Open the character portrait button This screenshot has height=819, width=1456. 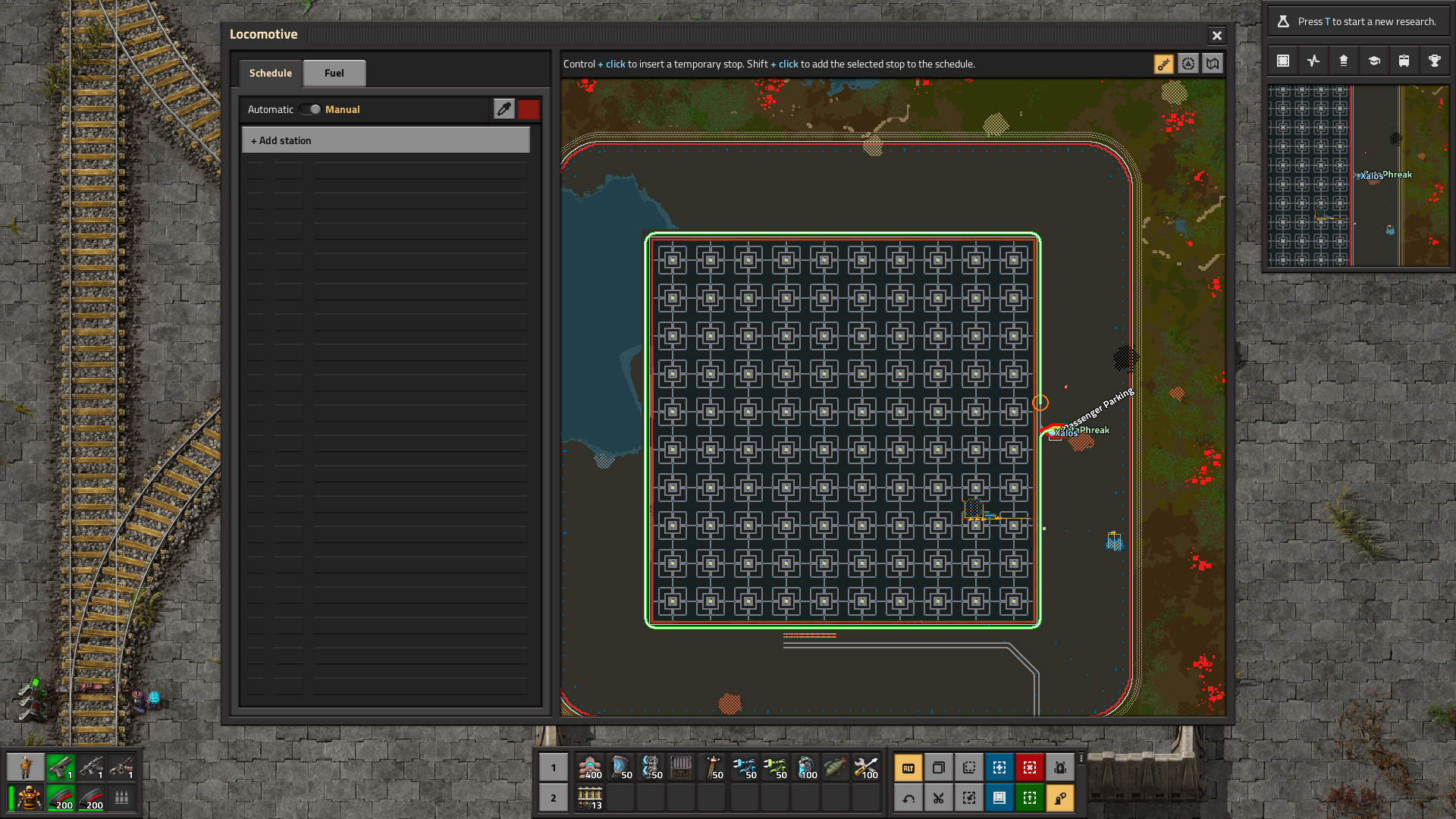click(x=26, y=767)
